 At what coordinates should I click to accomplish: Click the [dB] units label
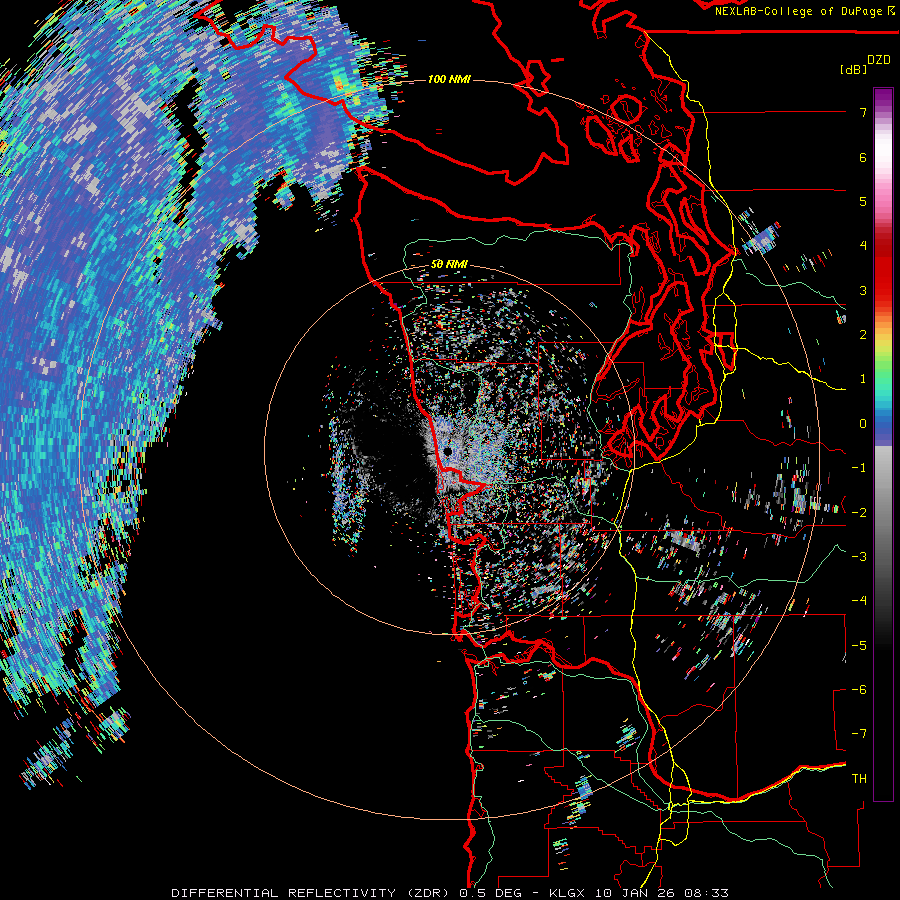[854, 69]
